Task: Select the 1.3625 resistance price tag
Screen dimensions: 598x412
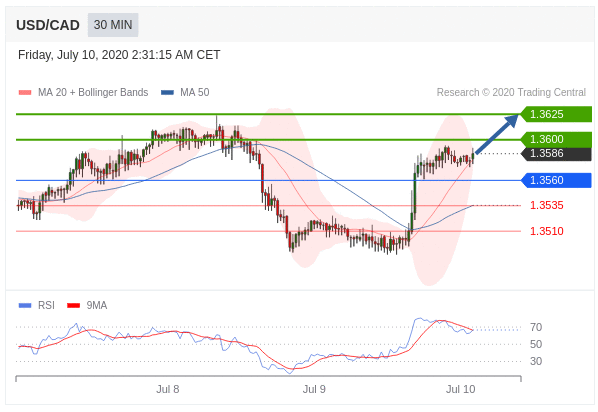Action: point(556,114)
